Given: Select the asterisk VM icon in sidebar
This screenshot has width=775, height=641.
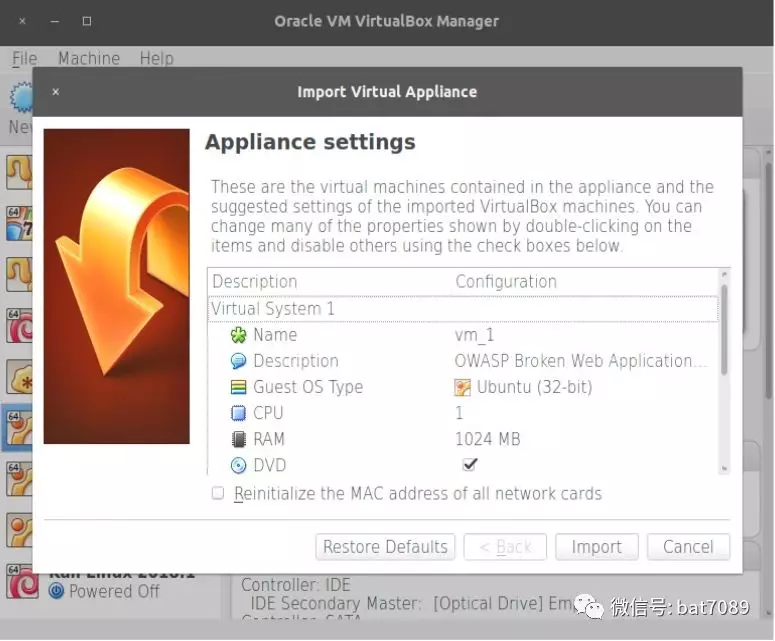Looking at the screenshot, I should click(x=19, y=377).
